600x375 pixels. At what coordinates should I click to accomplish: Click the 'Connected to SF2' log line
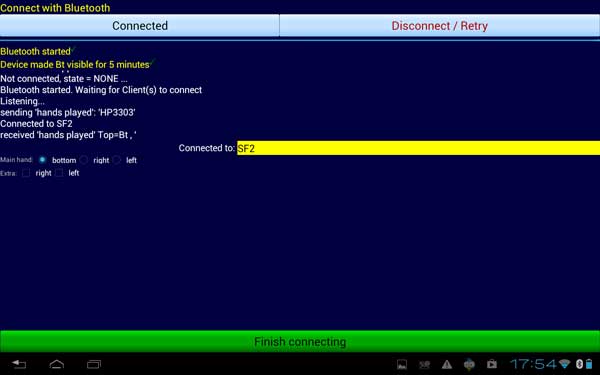click(36, 124)
